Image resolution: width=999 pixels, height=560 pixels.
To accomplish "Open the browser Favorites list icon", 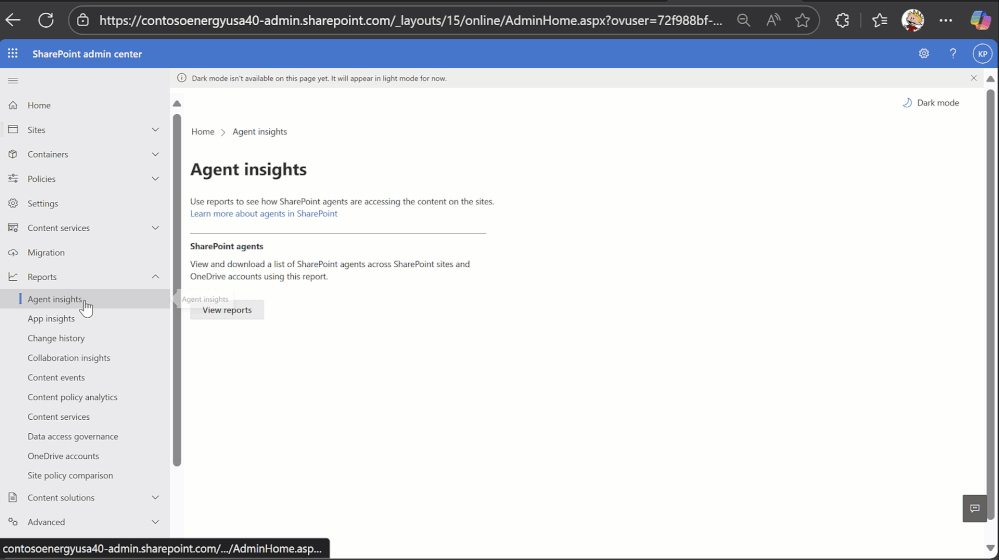I will [880, 20].
